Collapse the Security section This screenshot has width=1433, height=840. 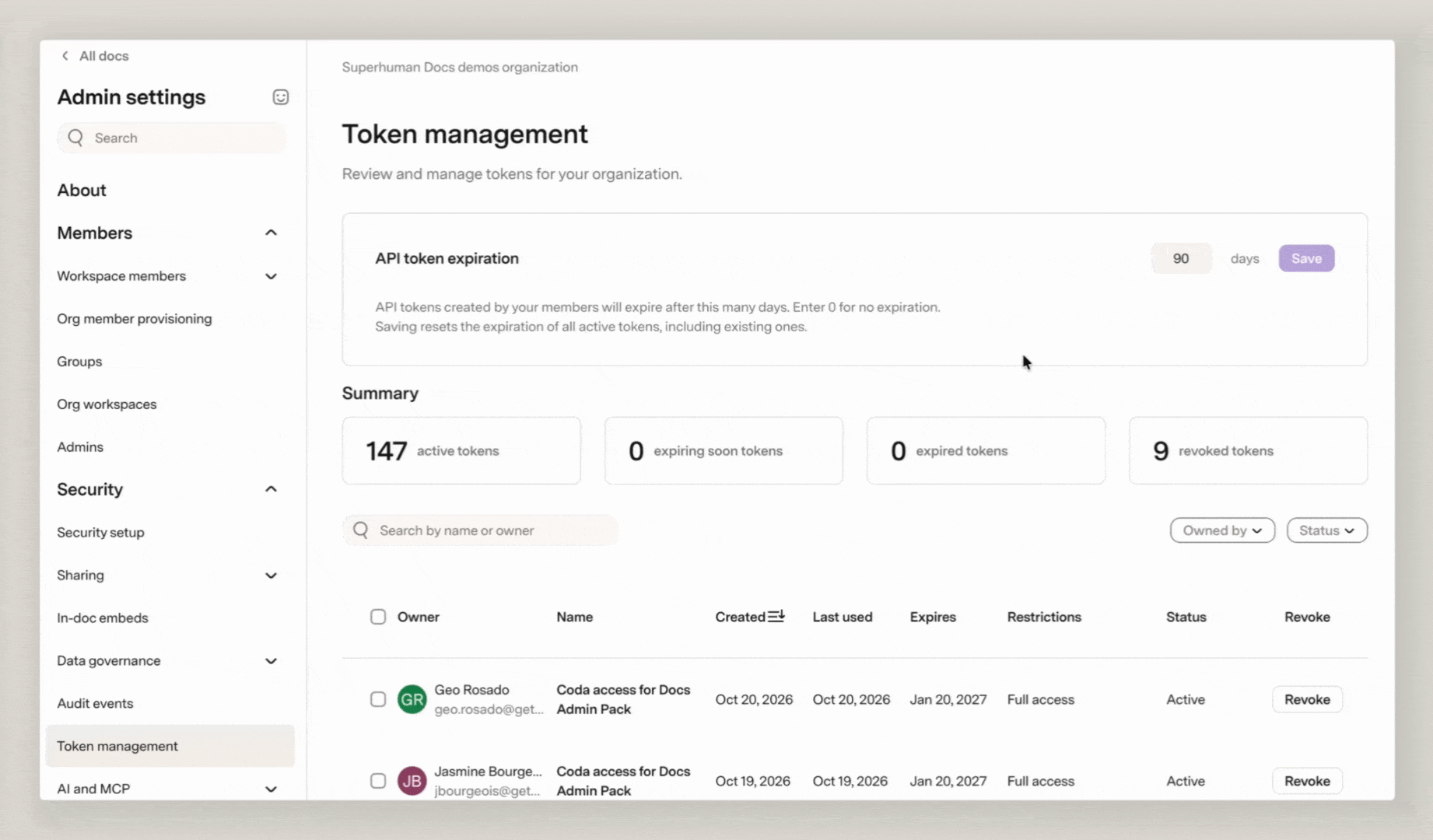(x=271, y=489)
